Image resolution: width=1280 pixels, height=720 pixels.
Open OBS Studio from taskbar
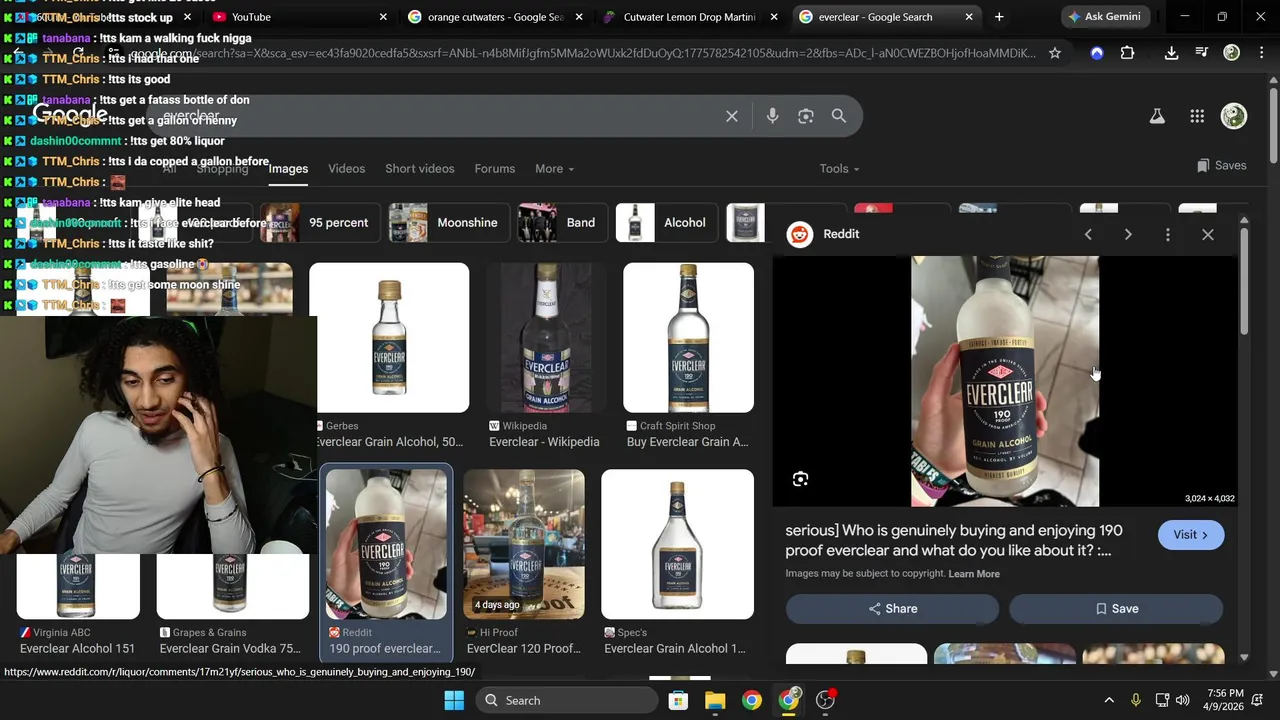pyautogui.click(x=825, y=700)
